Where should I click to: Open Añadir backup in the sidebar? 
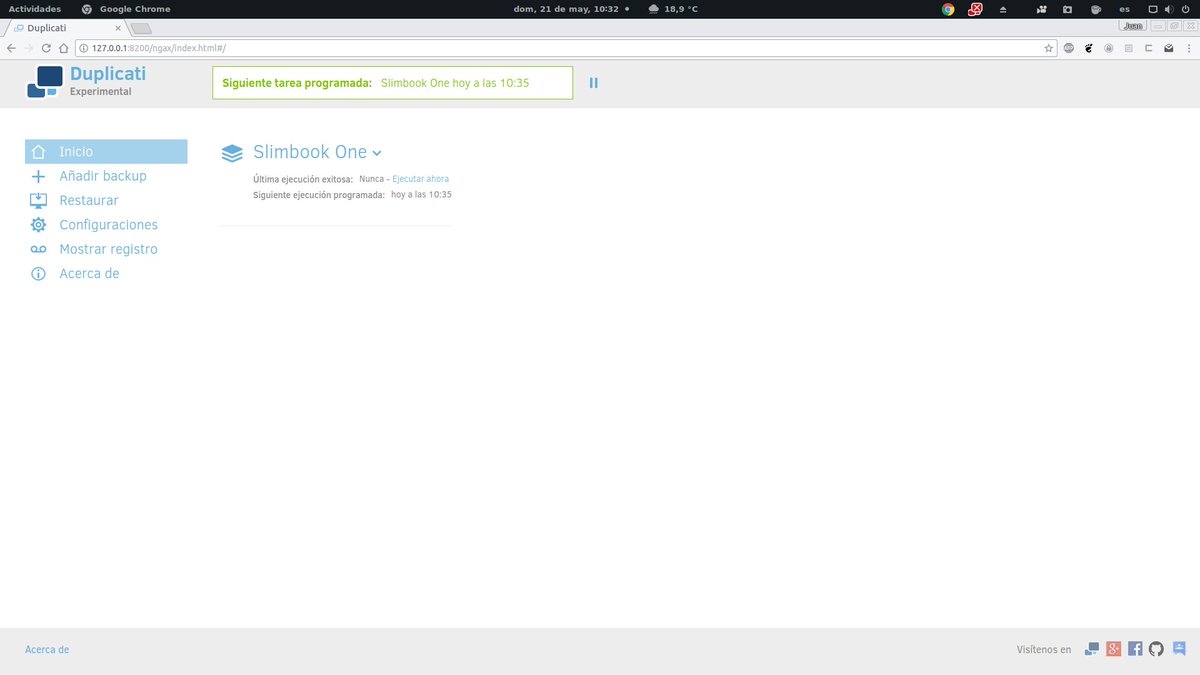[x=103, y=176]
